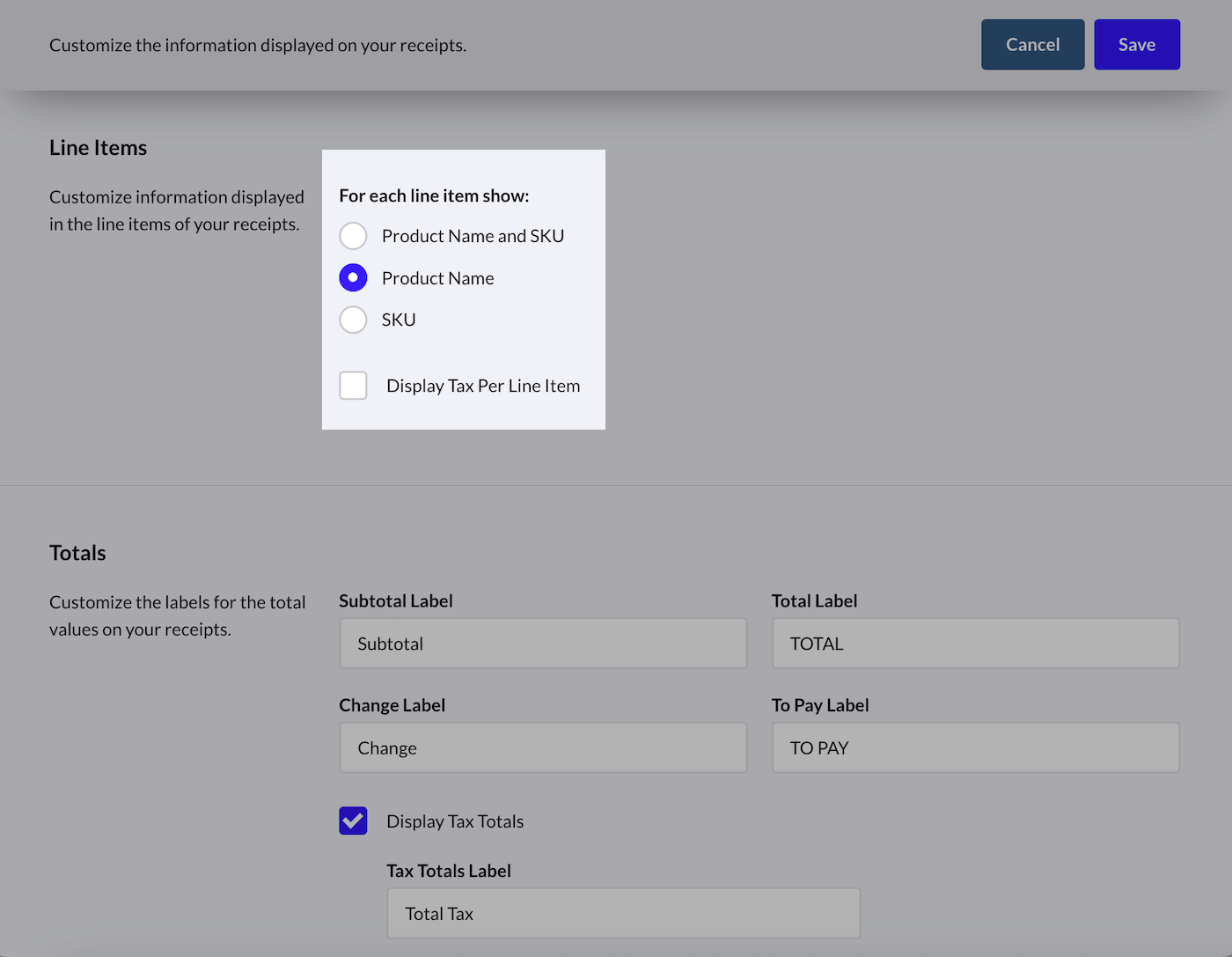1232x957 pixels.
Task: Edit the To Pay Label input
Action: click(975, 748)
